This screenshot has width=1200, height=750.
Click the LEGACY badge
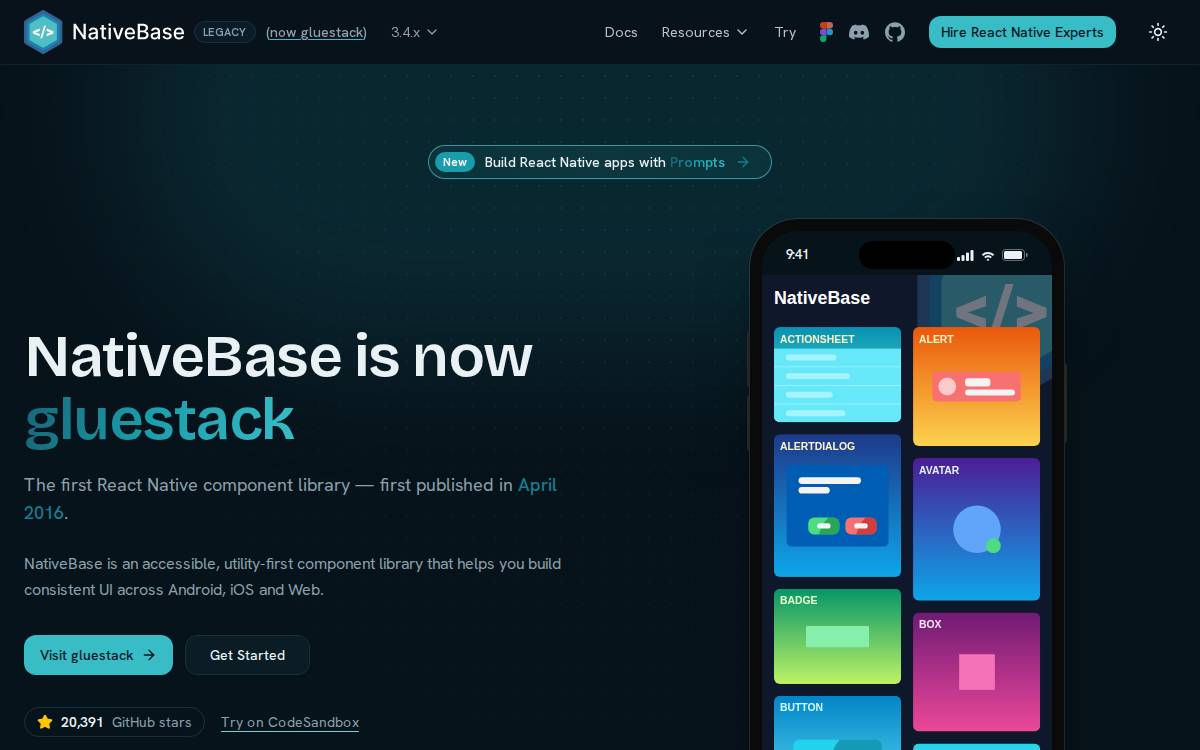coord(224,32)
